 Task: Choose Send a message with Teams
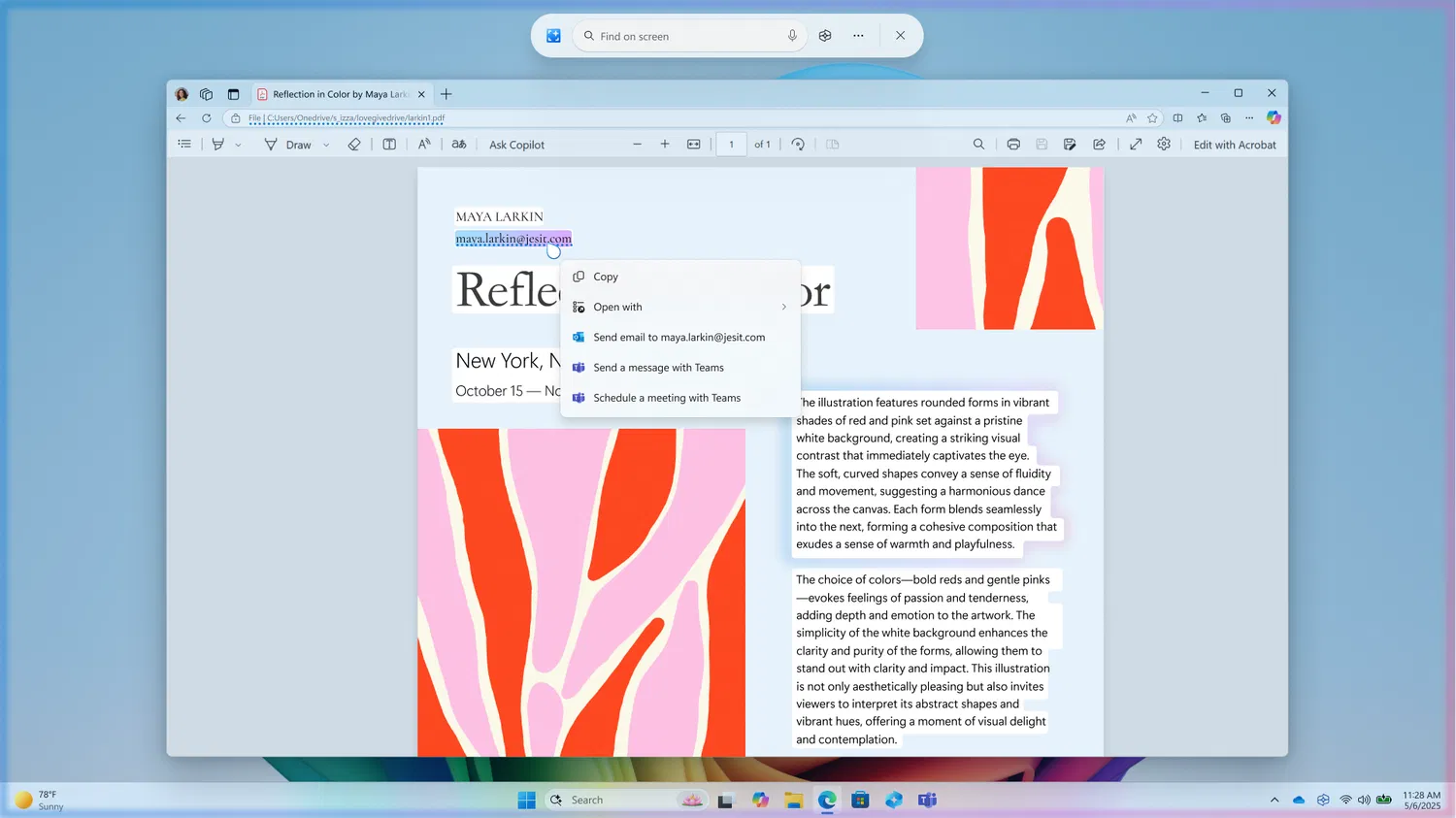coord(658,367)
